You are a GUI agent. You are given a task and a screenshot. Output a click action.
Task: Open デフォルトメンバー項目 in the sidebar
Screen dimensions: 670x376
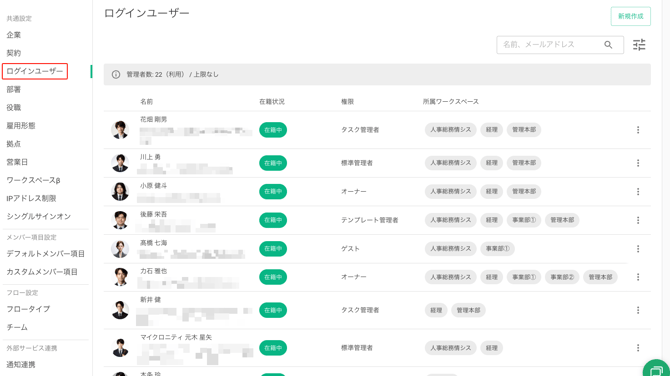click(x=45, y=253)
